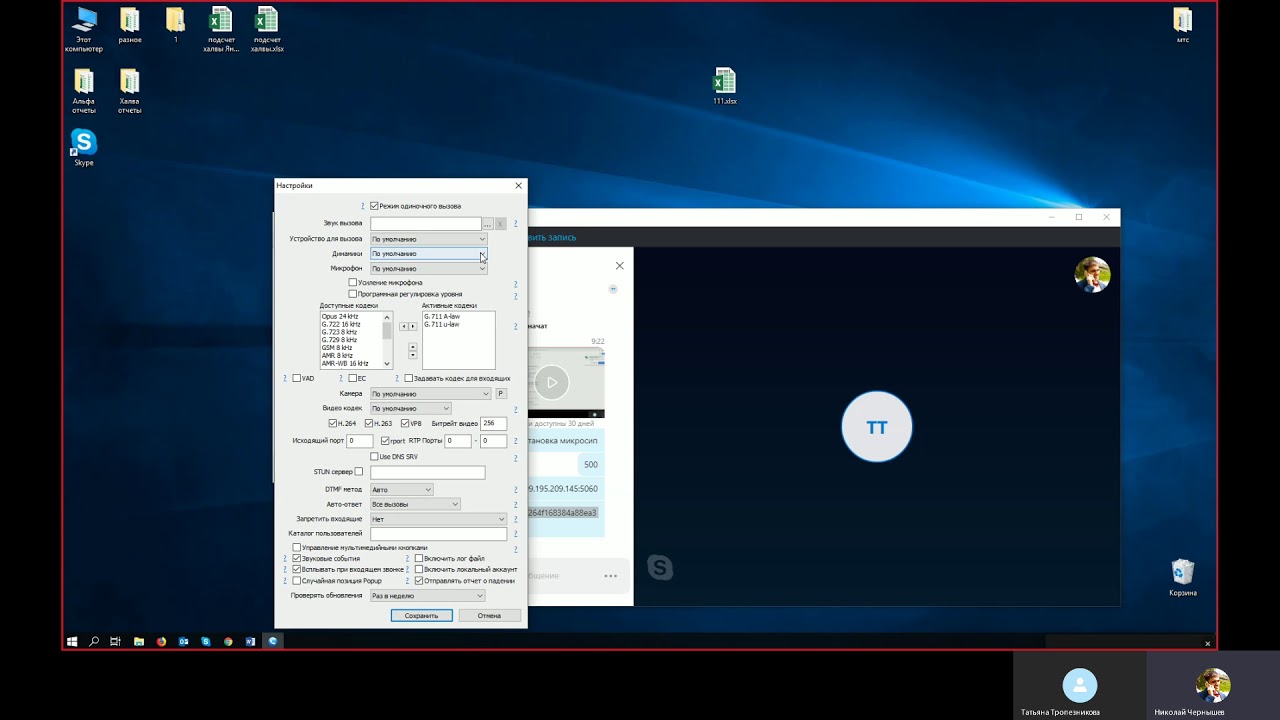The width and height of the screenshot is (1280, 720).
Task: Enable 'Задавать кодек для входящих' checkbox
Action: pyautogui.click(x=408, y=379)
